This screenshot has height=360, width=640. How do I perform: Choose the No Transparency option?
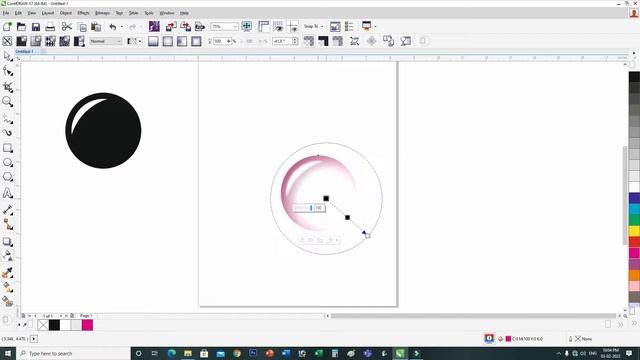tap(7, 41)
